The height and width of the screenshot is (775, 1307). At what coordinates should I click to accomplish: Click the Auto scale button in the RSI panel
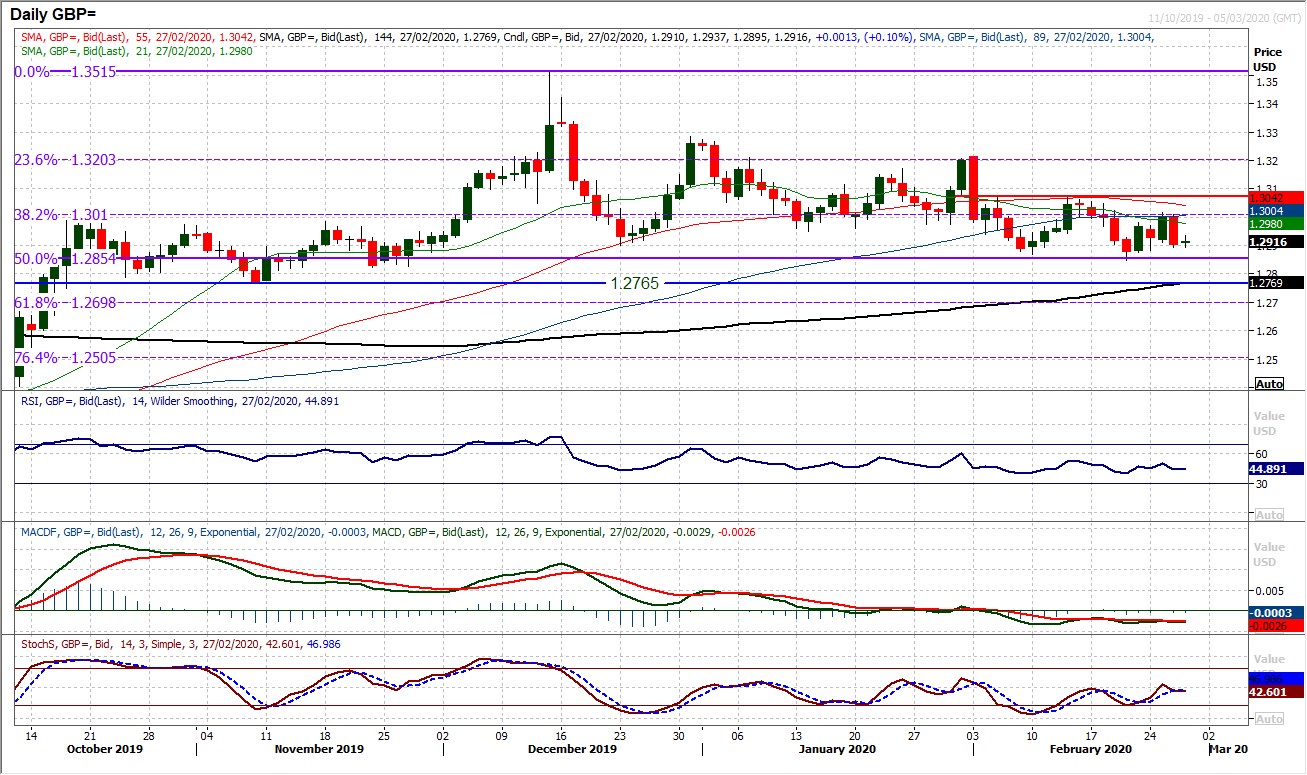tap(1269, 514)
